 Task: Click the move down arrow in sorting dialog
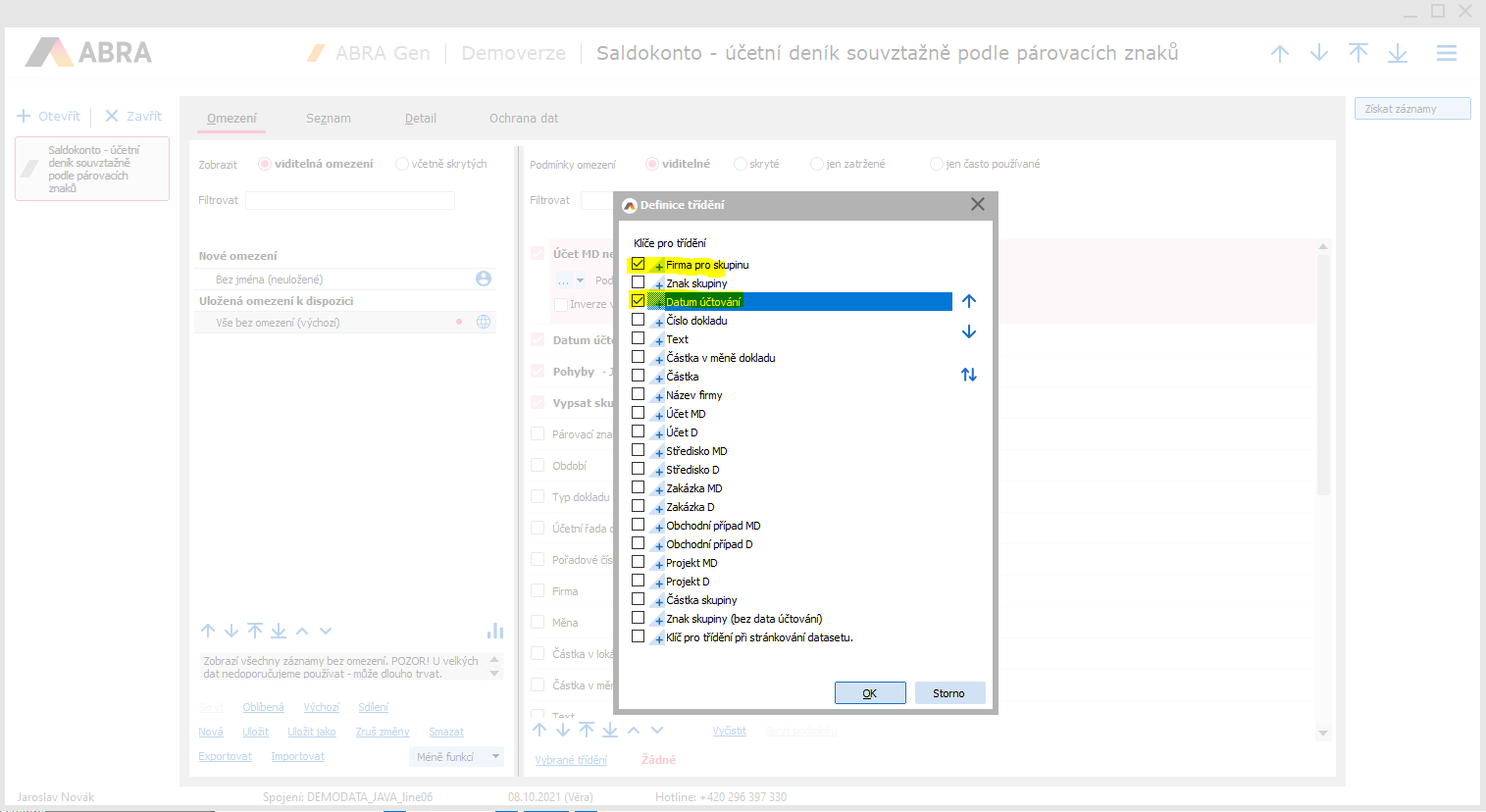(969, 332)
